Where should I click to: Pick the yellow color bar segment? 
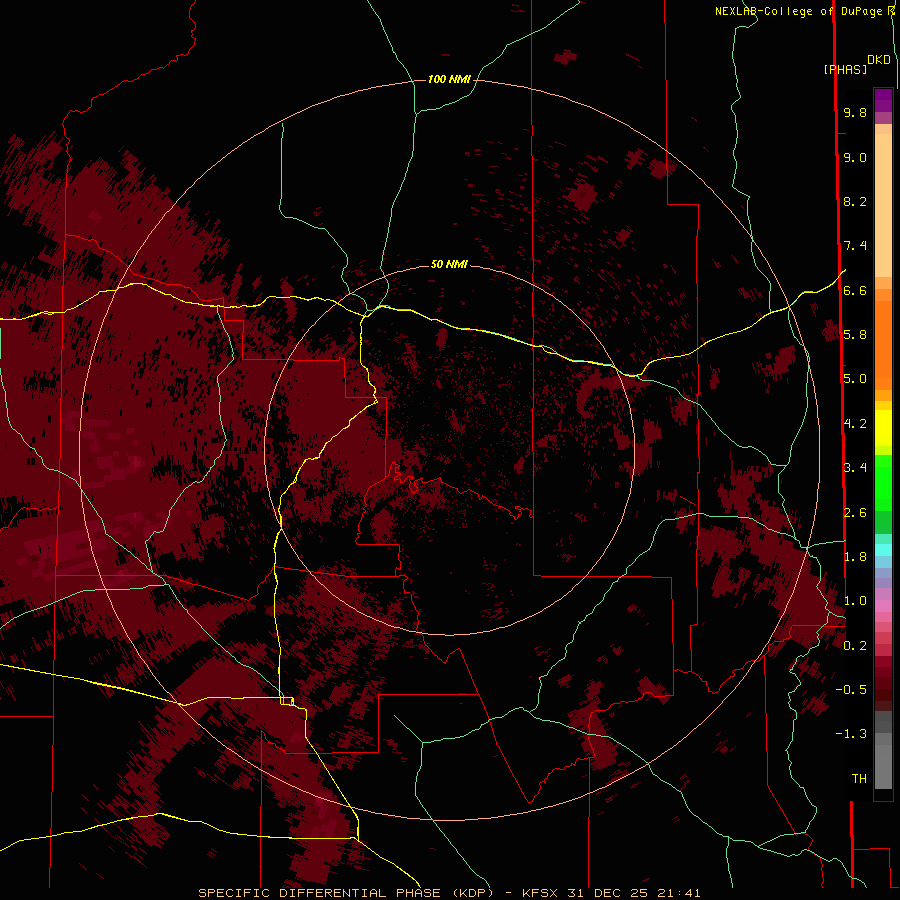[883, 428]
